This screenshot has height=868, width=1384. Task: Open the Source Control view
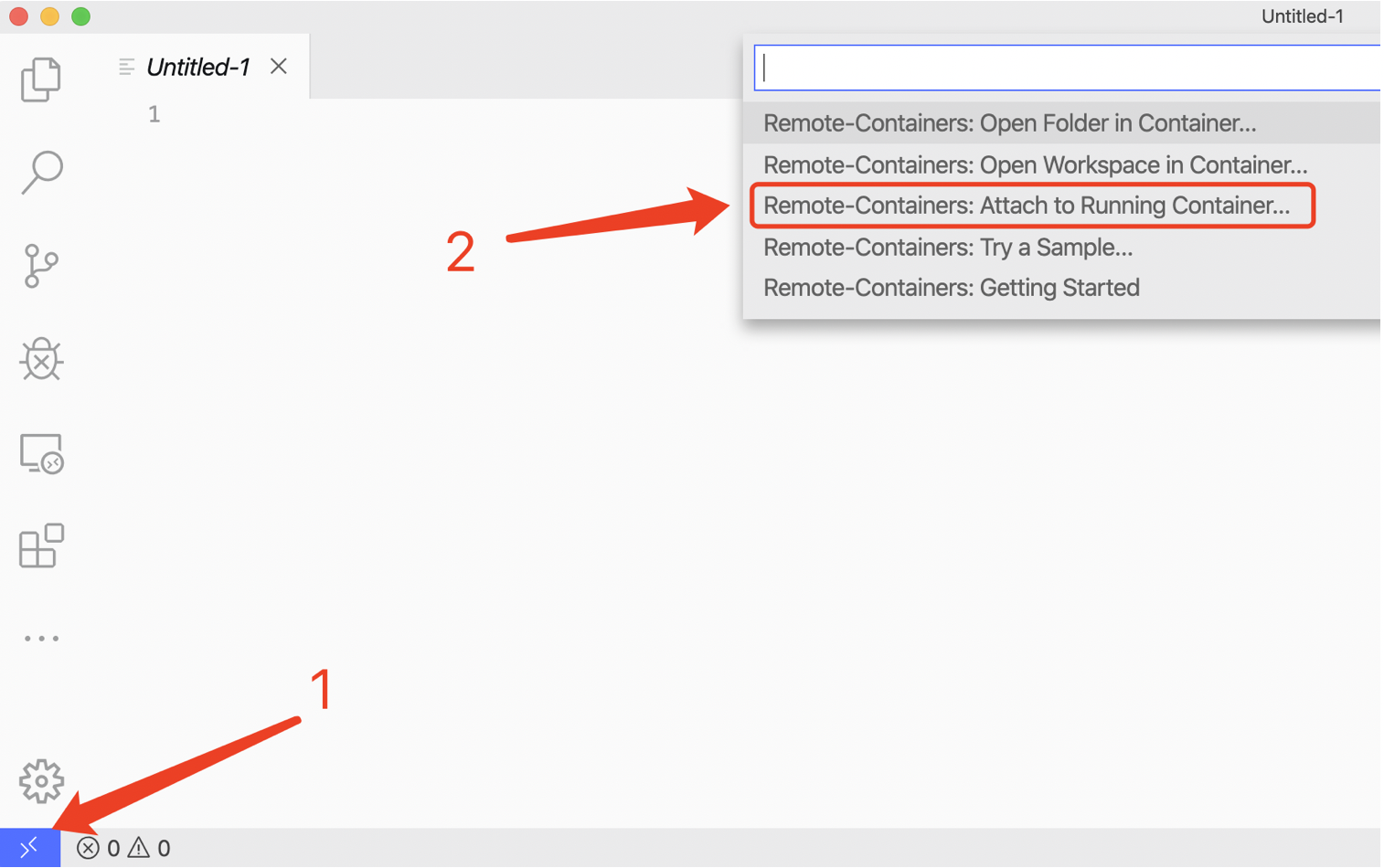click(x=40, y=266)
